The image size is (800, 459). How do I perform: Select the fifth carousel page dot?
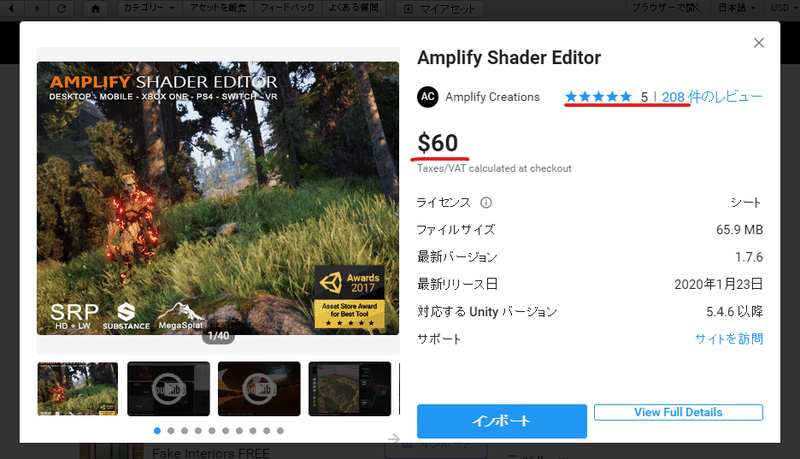click(x=212, y=431)
